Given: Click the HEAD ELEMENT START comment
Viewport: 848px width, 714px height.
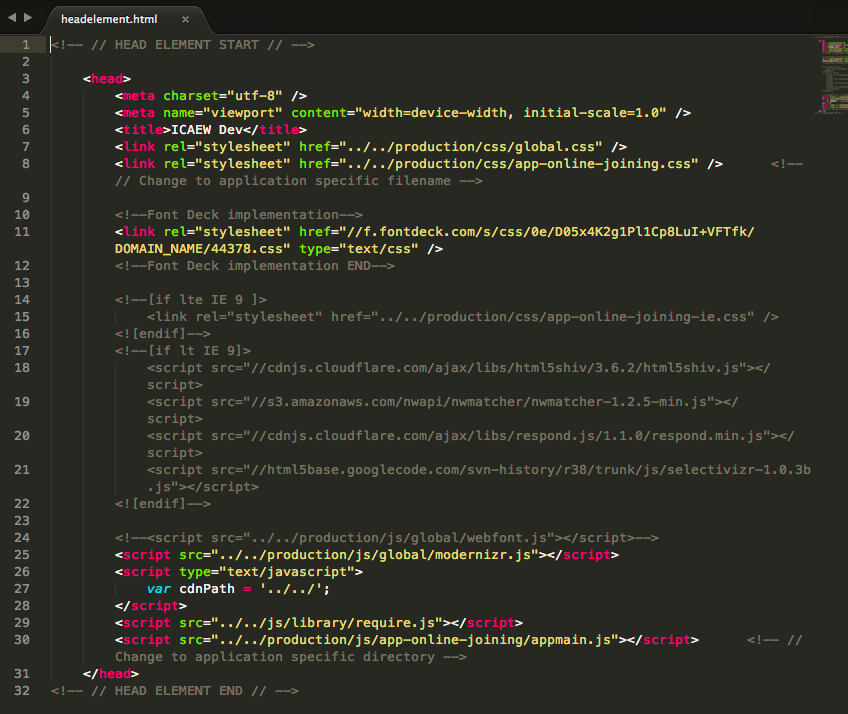Looking at the screenshot, I should click(x=183, y=45).
